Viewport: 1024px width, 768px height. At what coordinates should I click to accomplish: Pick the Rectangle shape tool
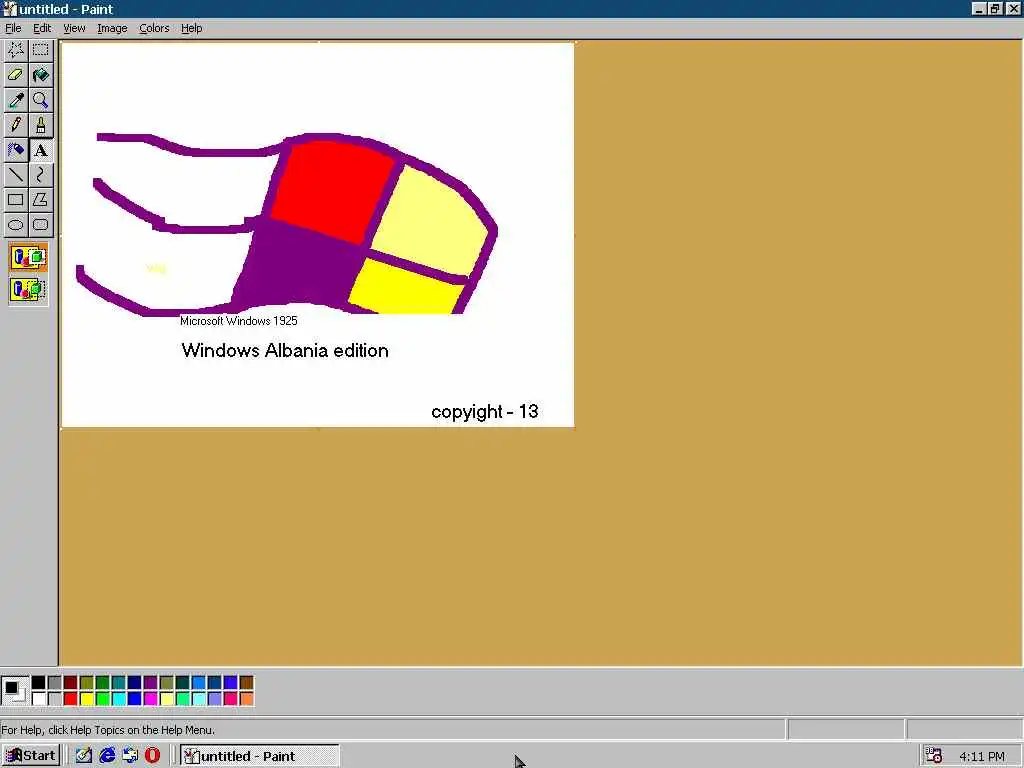coord(16,200)
